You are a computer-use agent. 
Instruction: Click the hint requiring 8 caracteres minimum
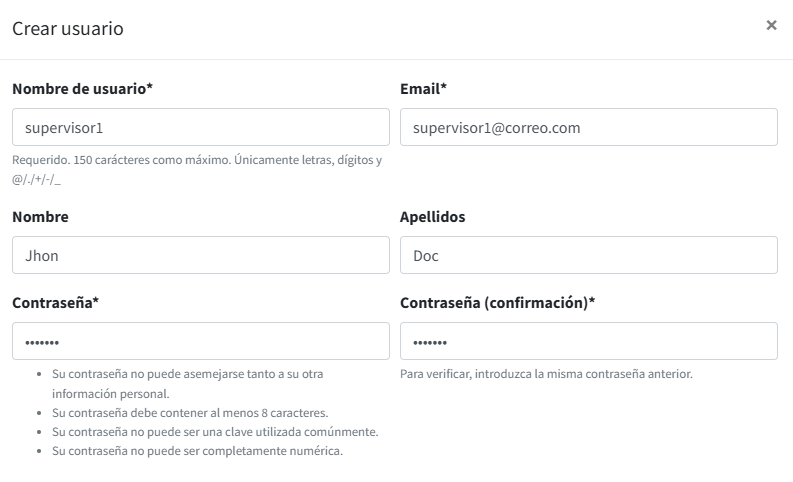tap(189, 413)
